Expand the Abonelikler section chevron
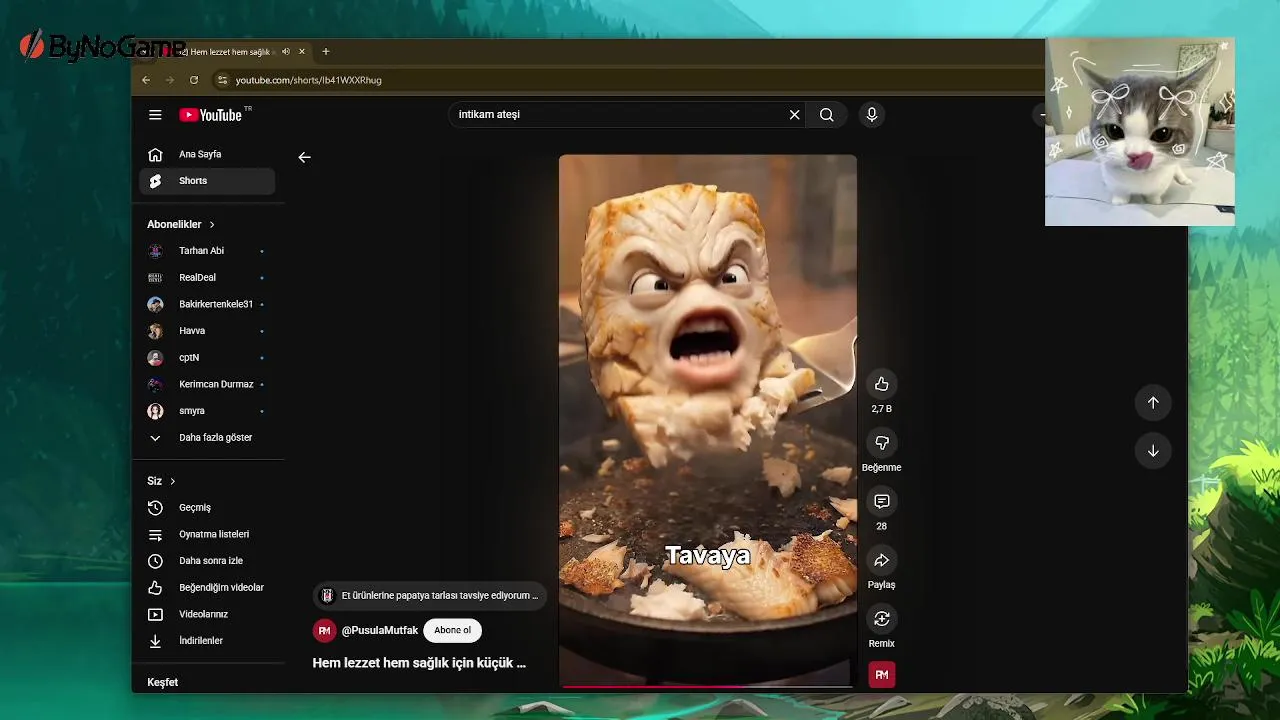The height and width of the screenshot is (720, 1280). pos(212,225)
